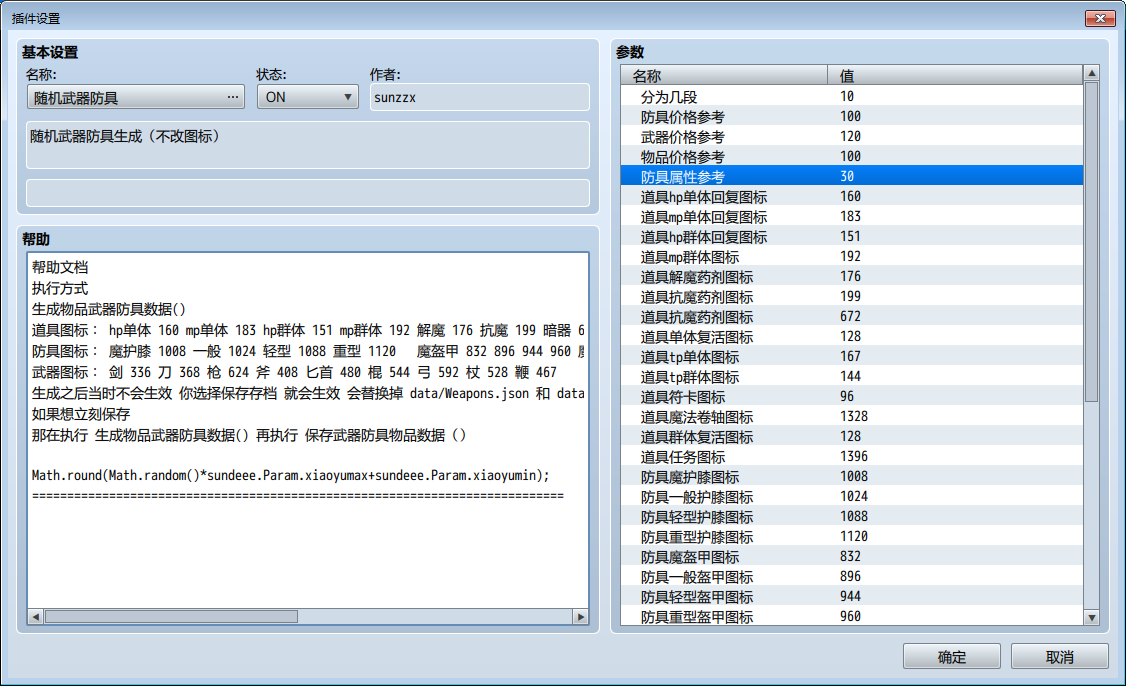Select the 道具mp单体回复图标 row
Viewport: 1126px width, 686px height.
coord(852,216)
